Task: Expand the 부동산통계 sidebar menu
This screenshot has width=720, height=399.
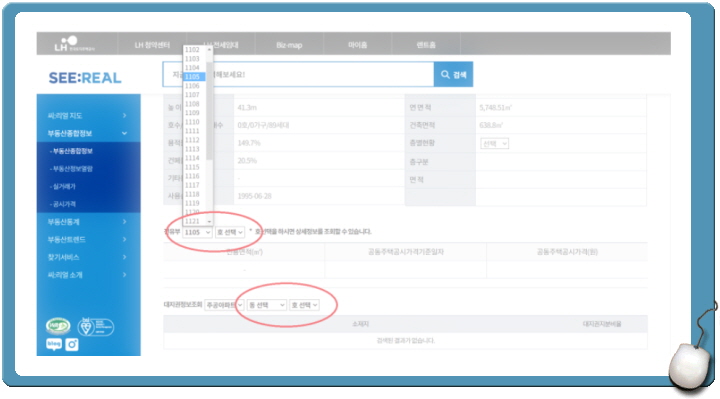Action: (x=88, y=222)
